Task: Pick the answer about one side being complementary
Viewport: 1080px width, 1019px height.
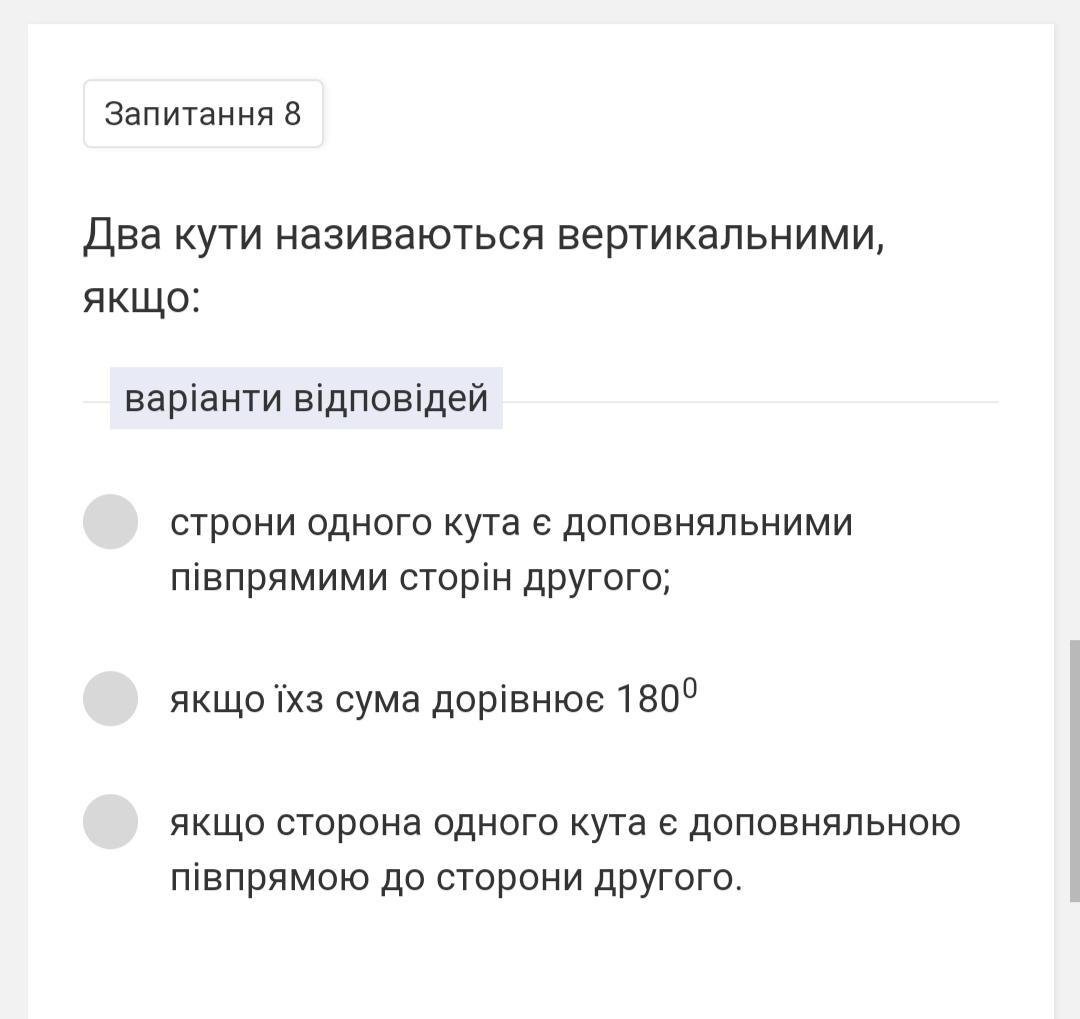Action: click(x=110, y=822)
